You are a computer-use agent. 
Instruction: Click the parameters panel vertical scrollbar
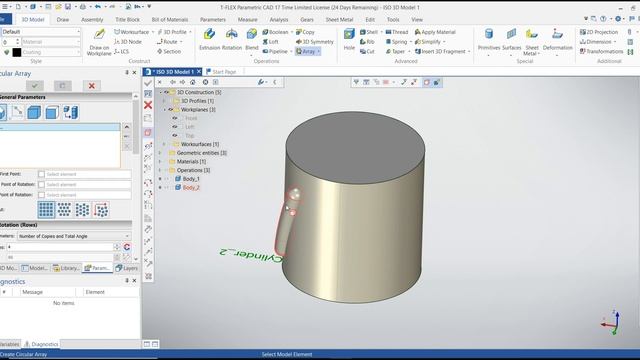(136, 178)
